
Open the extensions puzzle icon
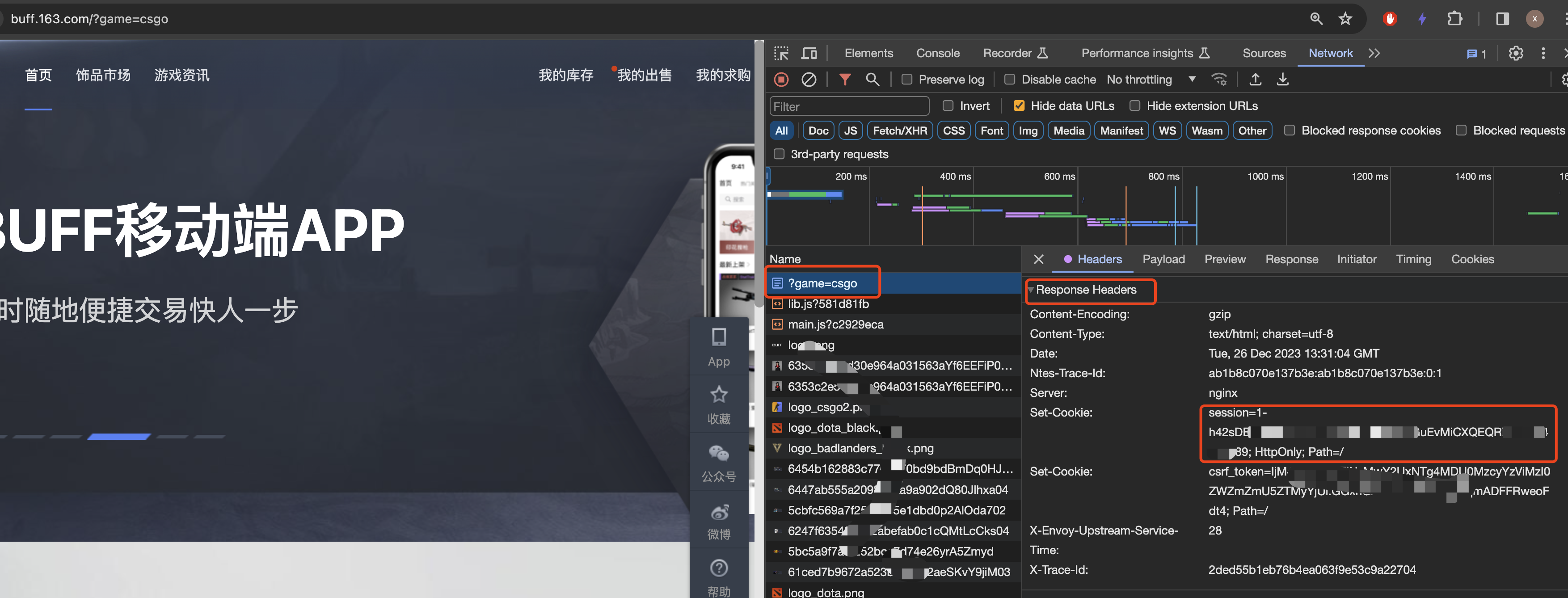tap(1455, 19)
